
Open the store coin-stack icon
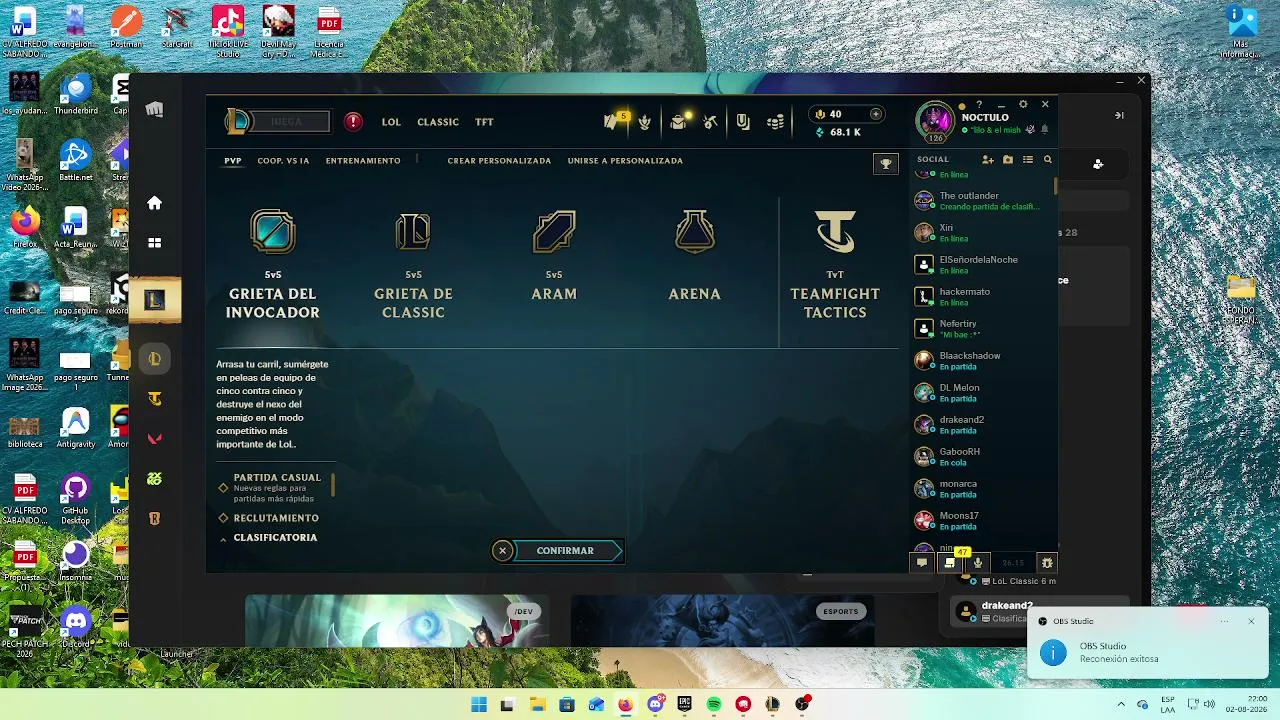[x=775, y=122]
